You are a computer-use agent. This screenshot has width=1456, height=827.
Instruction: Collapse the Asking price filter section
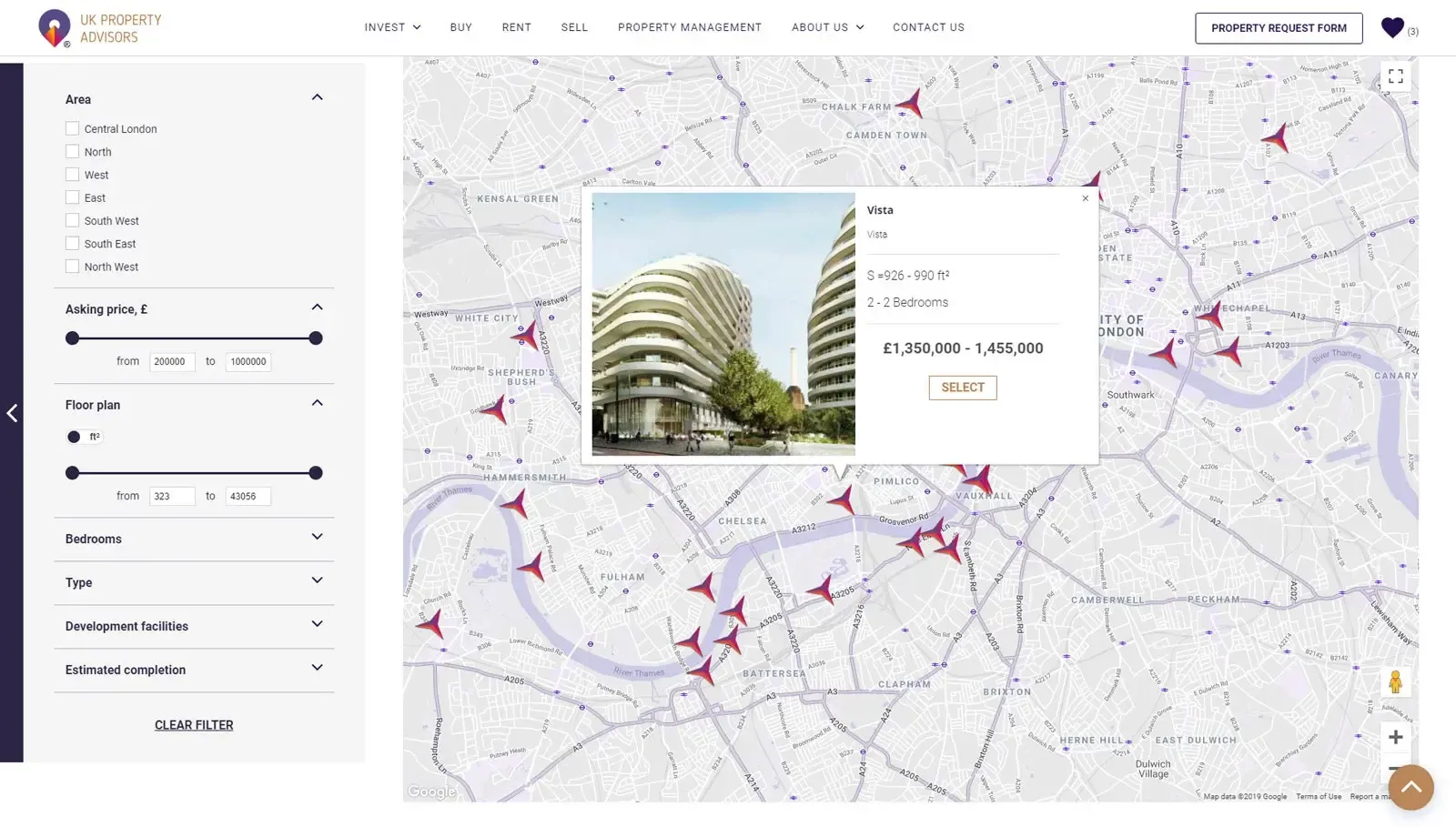(x=317, y=308)
